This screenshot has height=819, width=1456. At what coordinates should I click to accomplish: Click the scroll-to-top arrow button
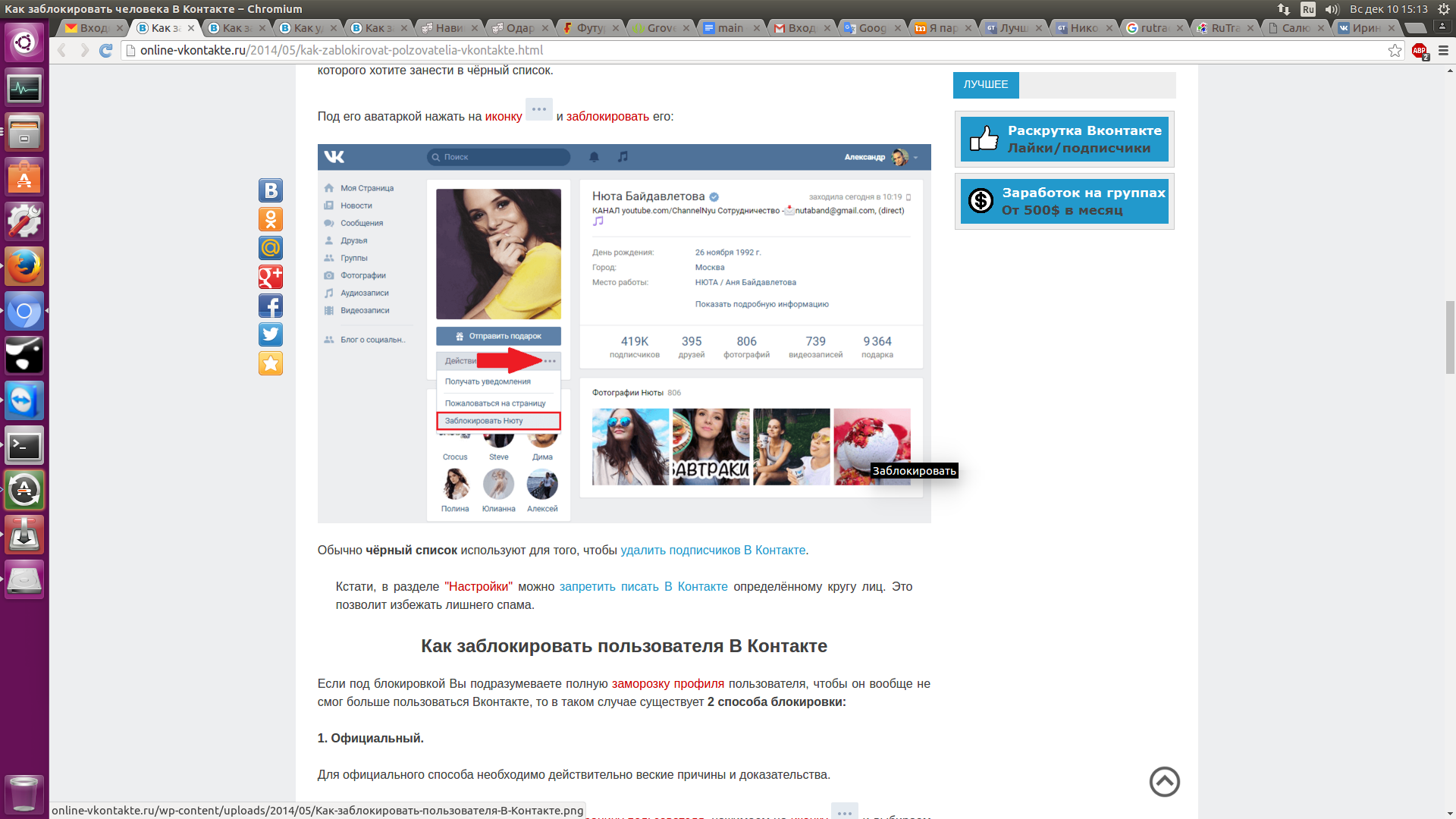[1164, 782]
